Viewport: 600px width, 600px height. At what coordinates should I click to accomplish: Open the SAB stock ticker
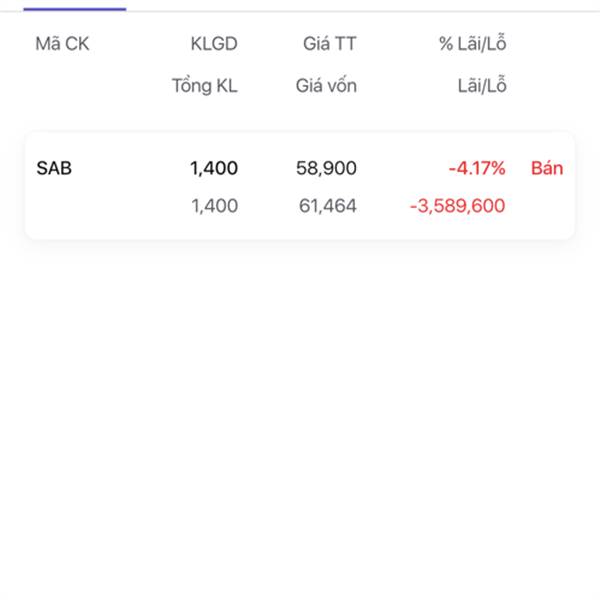click(54, 168)
